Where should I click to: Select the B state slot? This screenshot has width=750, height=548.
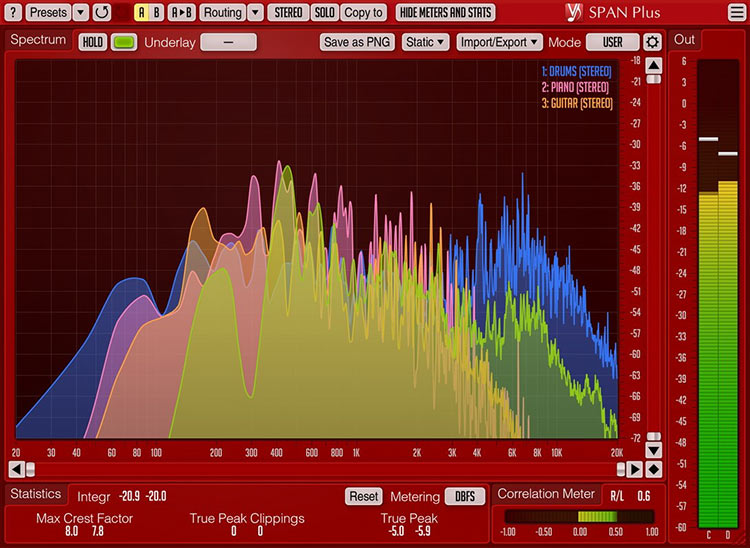156,12
